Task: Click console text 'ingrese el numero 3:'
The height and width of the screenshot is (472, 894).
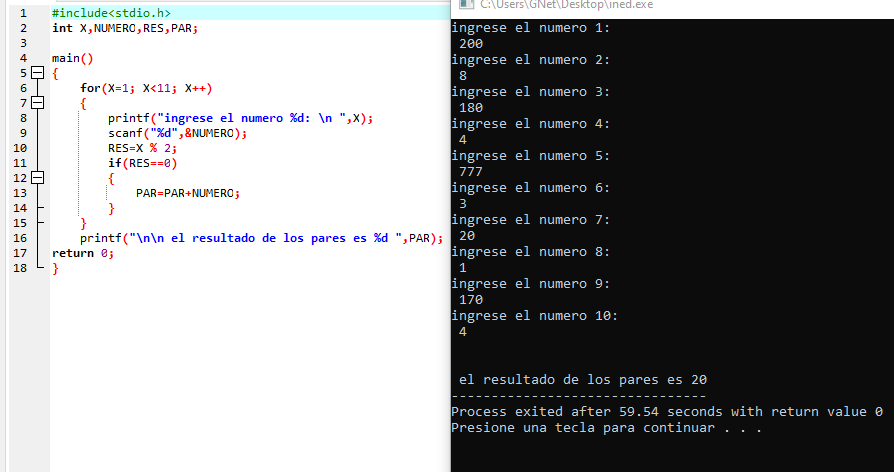Action: click(531, 92)
